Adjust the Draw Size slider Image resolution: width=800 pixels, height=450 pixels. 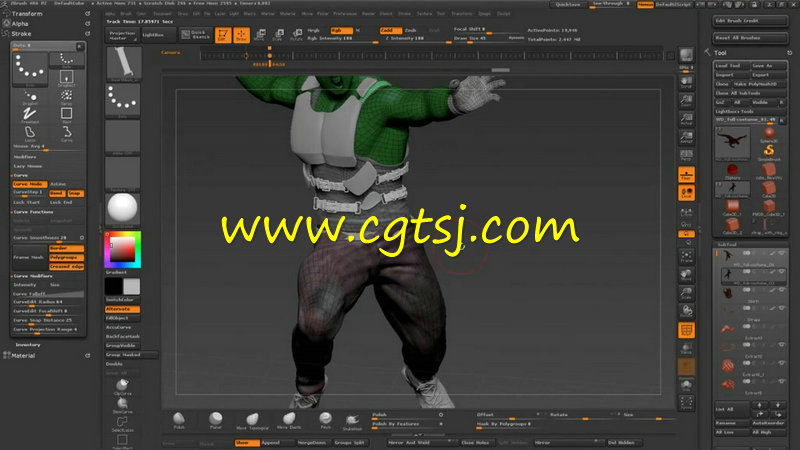pos(489,39)
